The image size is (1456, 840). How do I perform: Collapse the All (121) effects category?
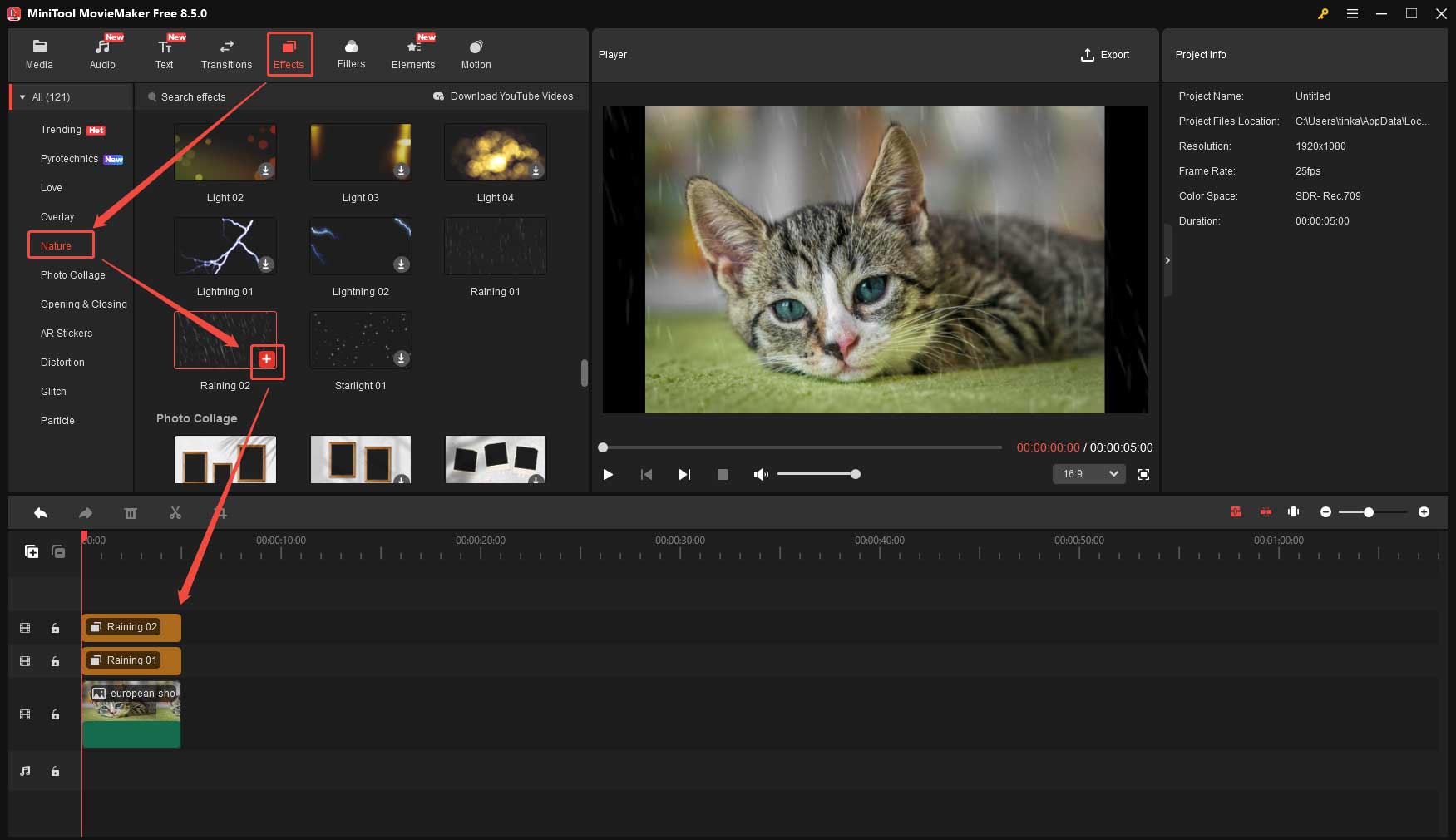click(x=22, y=96)
